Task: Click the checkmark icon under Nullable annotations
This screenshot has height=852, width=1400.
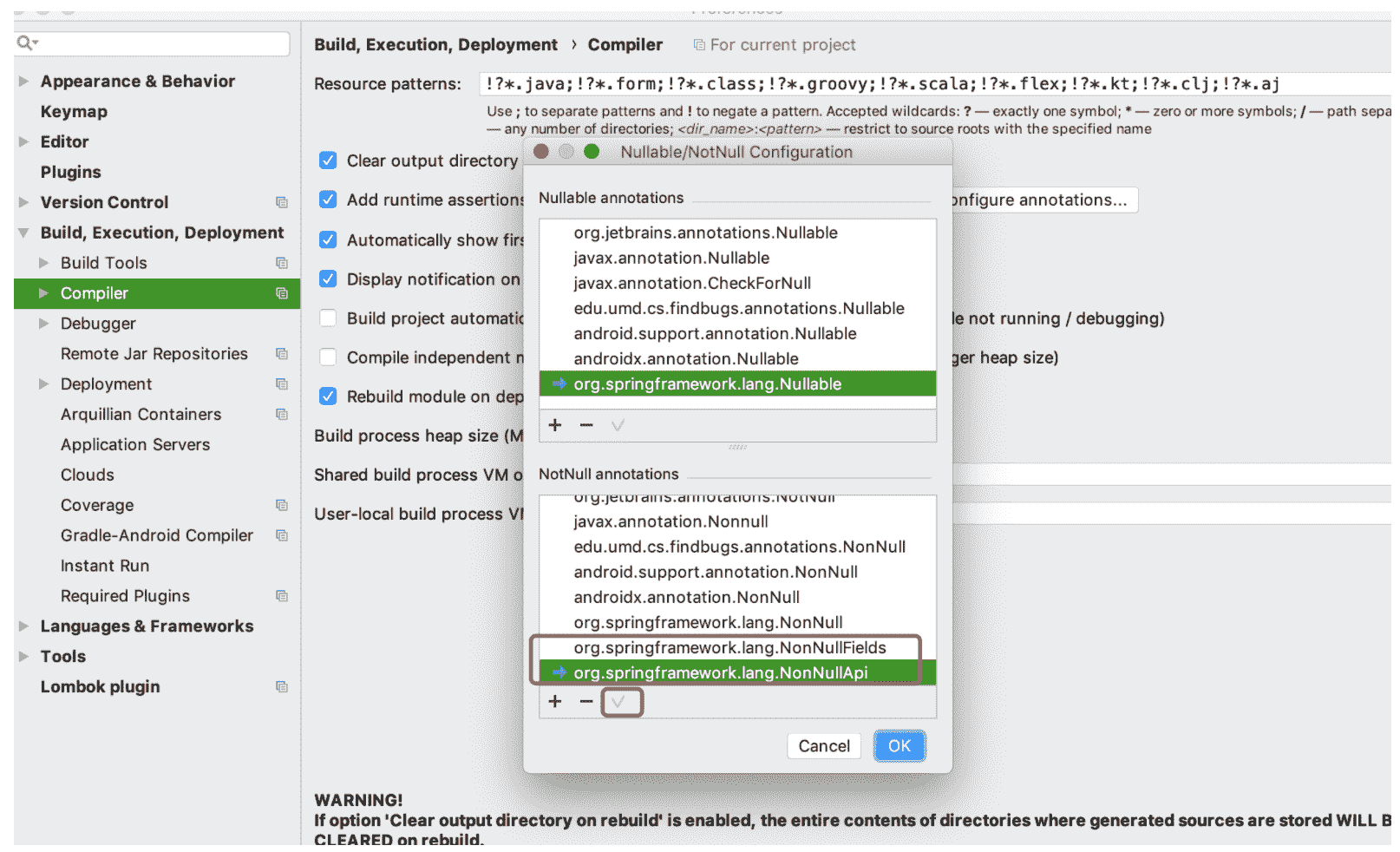Action: (618, 425)
